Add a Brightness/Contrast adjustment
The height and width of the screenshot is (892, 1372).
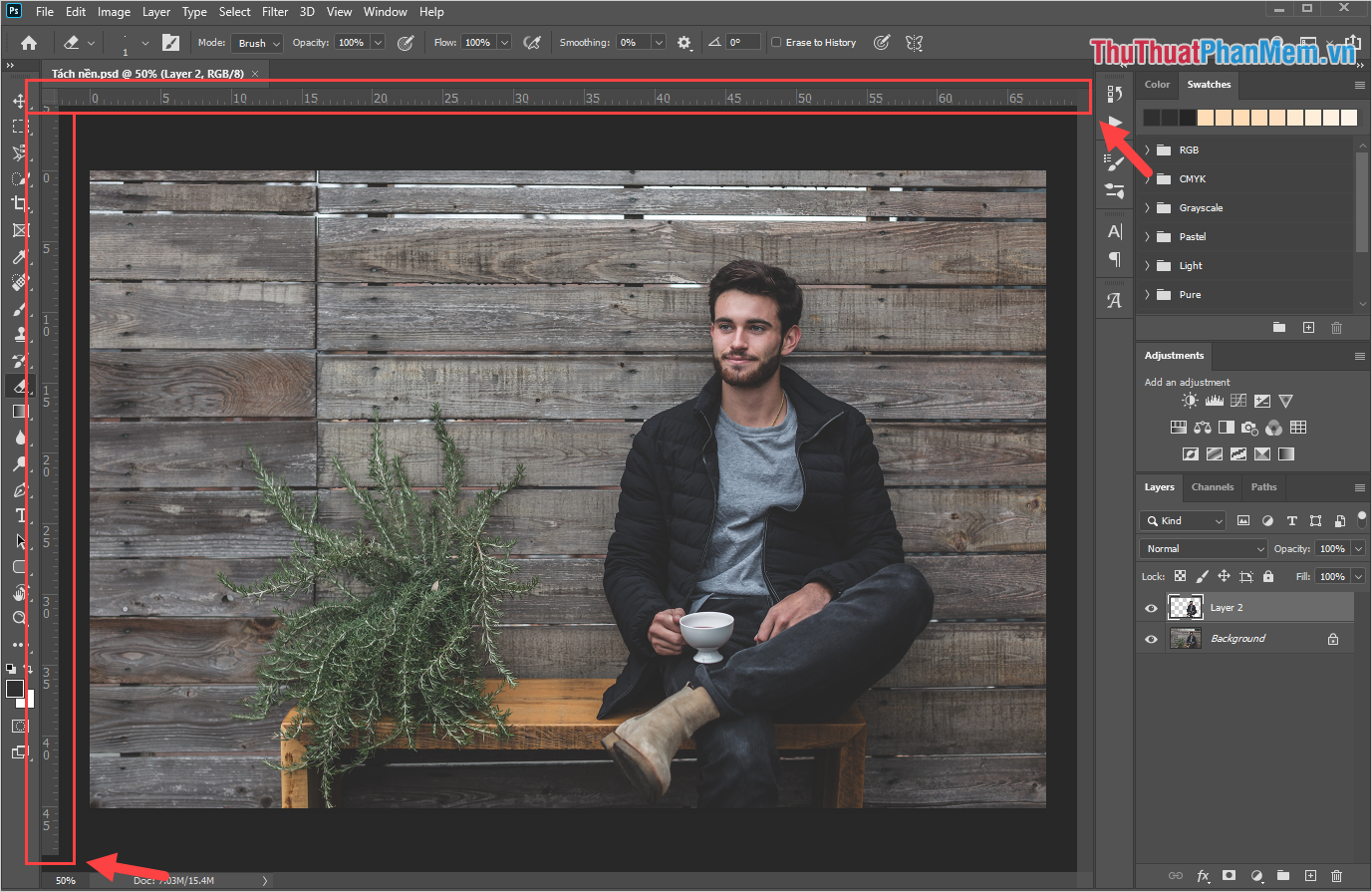tap(1190, 401)
